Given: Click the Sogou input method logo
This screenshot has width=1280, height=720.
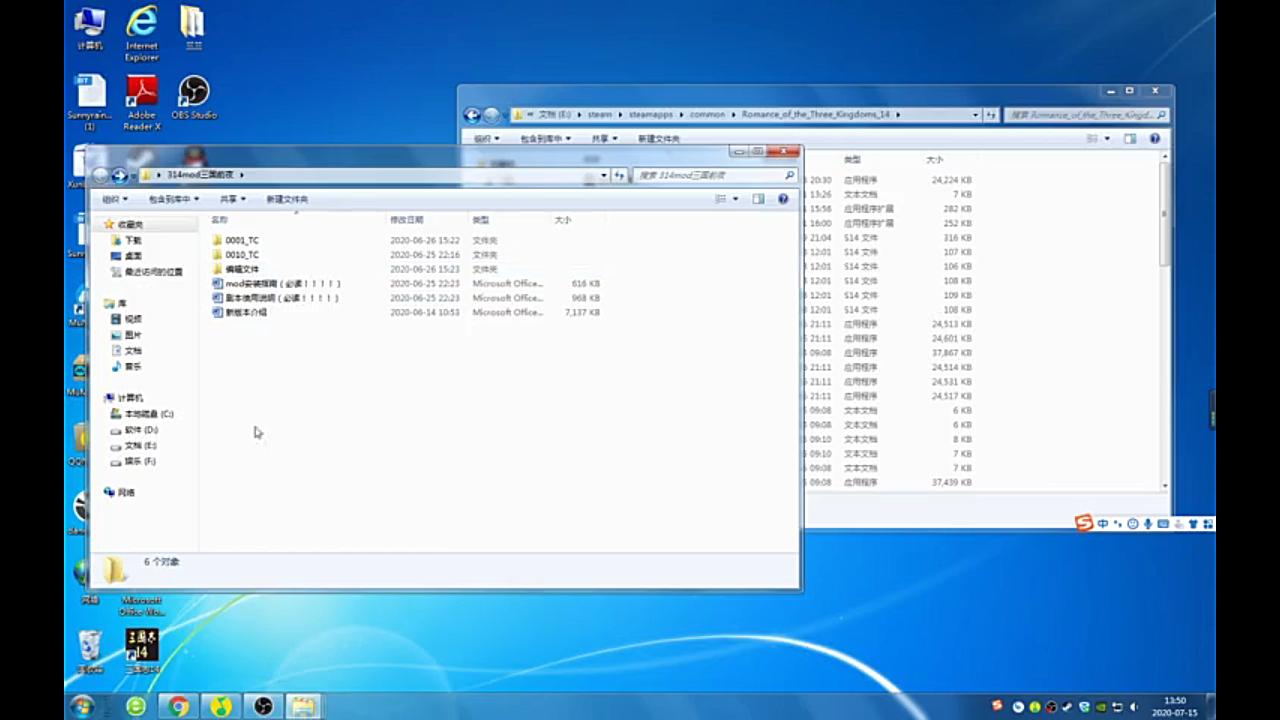Looking at the screenshot, I should [1084, 524].
